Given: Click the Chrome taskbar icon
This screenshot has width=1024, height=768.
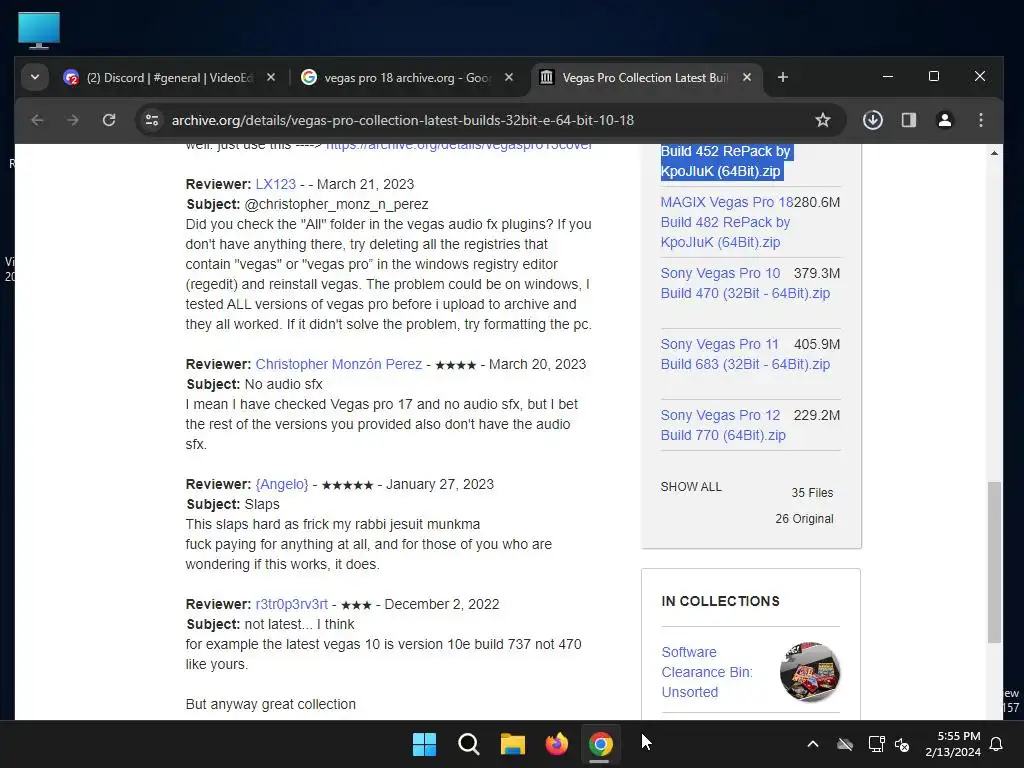Looking at the screenshot, I should tap(600, 744).
